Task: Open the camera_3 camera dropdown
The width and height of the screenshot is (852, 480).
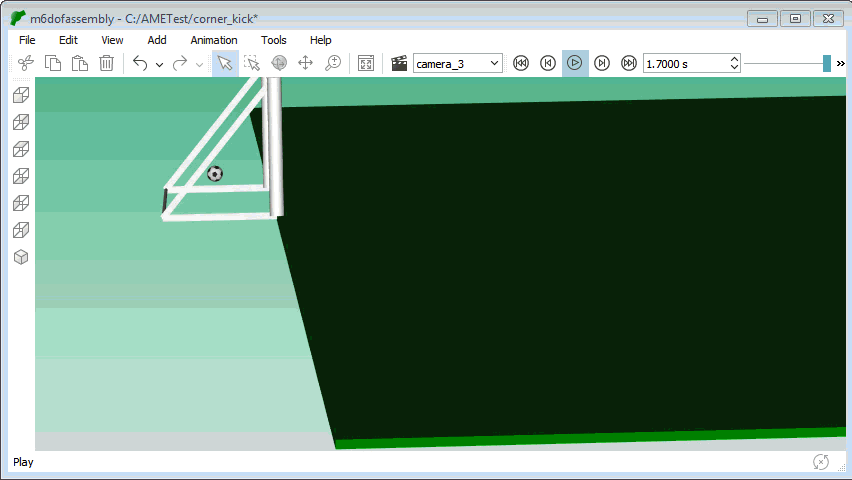Action: point(458,64)
